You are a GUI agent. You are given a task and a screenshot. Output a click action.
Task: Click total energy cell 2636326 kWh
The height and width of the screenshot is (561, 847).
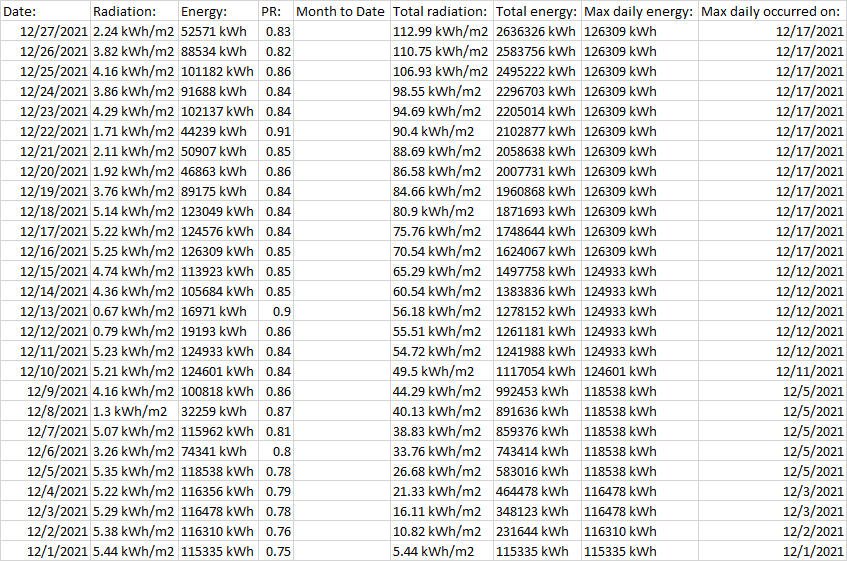[537, 31]
